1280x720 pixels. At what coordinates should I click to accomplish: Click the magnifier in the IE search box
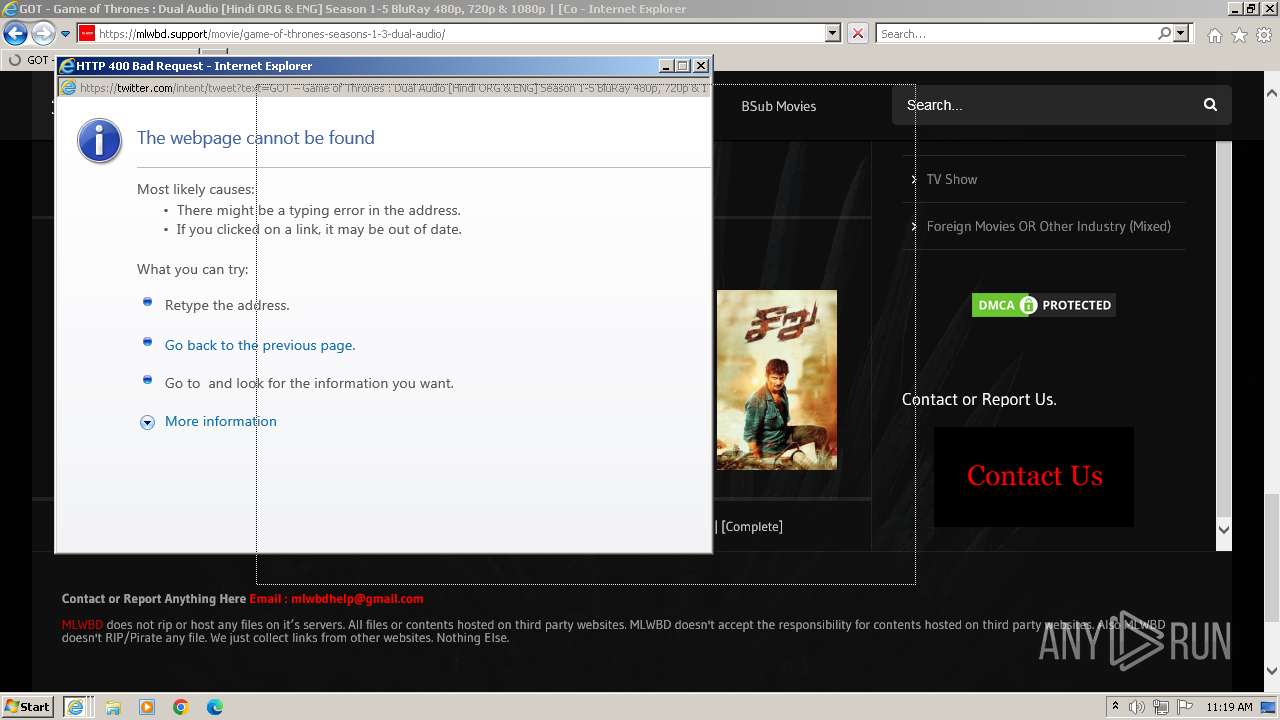point(1164,34)
